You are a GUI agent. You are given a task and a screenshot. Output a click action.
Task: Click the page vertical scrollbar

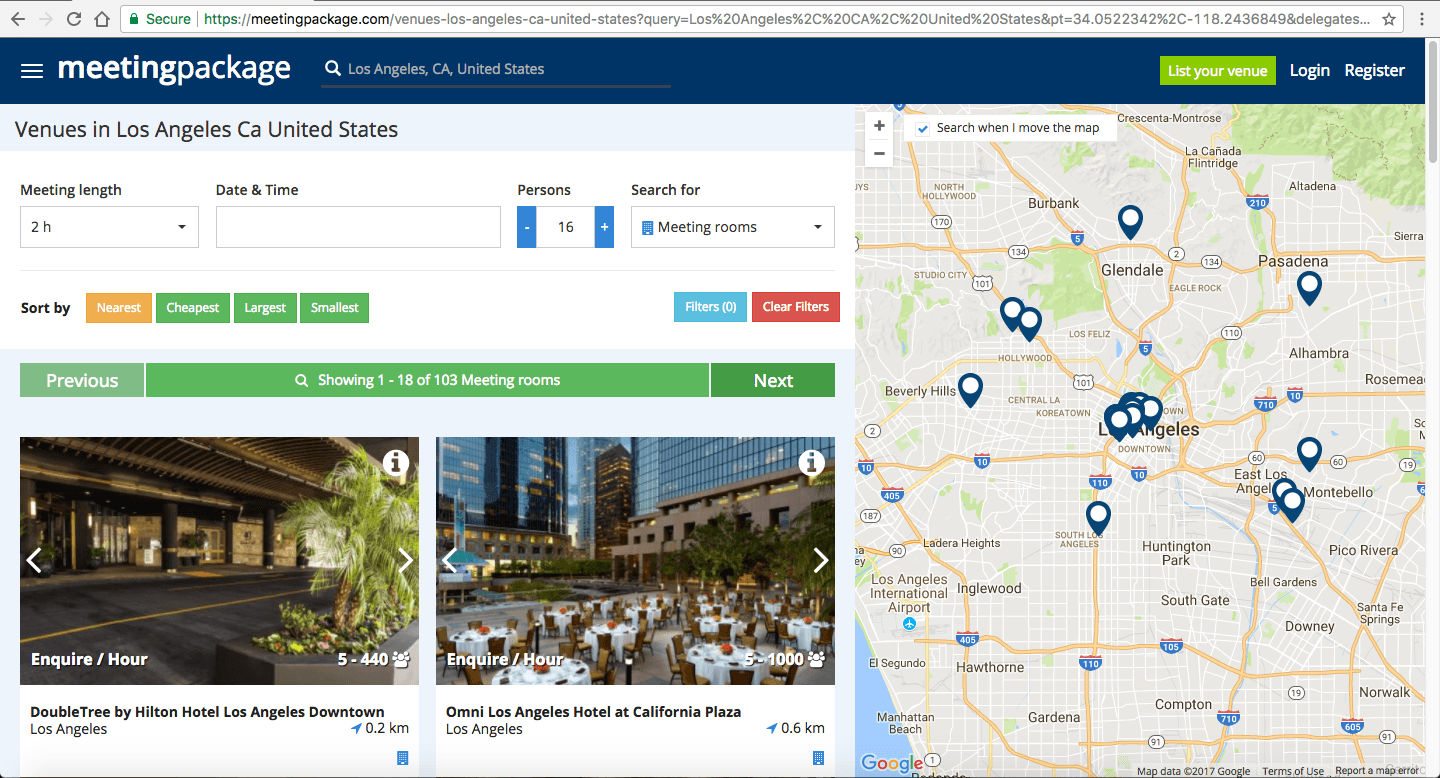tap(1433, 100)
